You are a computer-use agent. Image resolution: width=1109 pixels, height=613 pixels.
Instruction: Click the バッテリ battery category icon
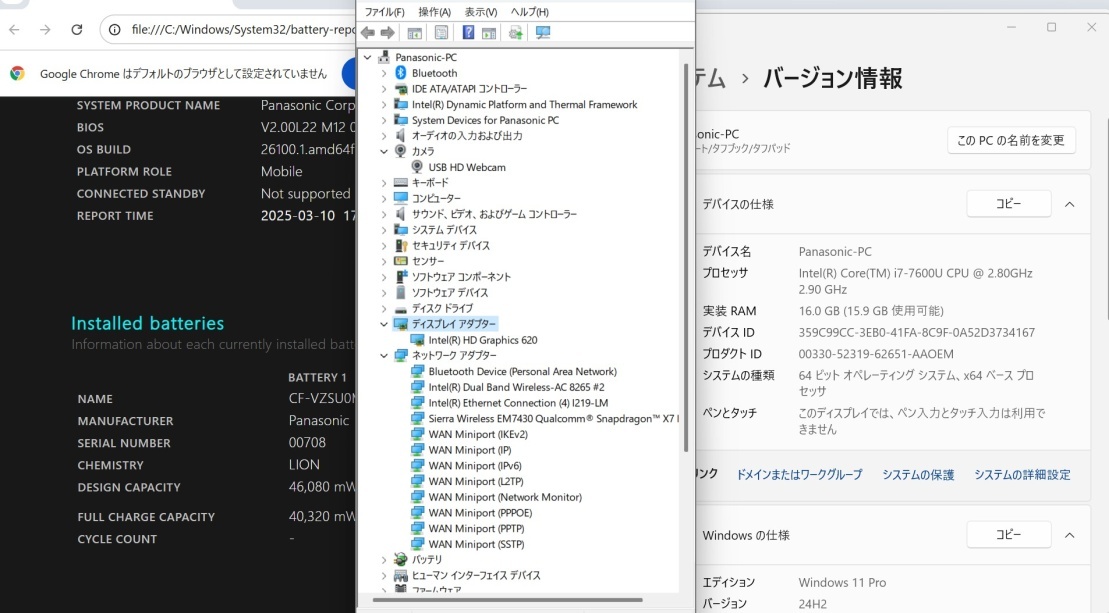(x=400, y=559)
